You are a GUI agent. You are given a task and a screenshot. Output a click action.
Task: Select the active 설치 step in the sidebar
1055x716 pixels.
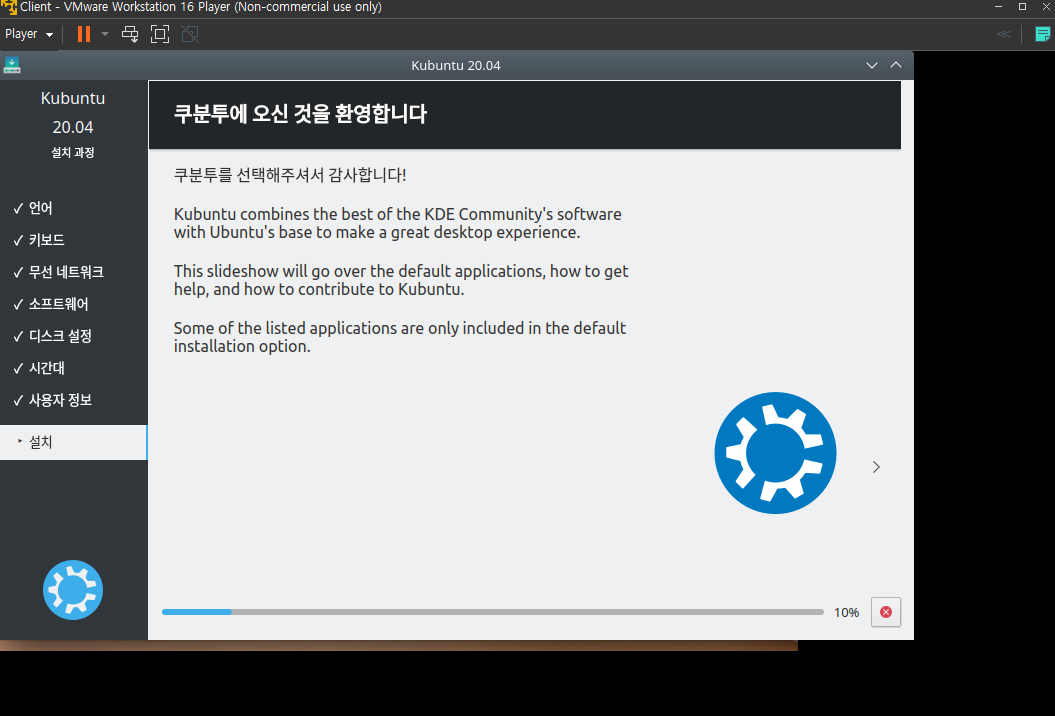coord(73,442)
